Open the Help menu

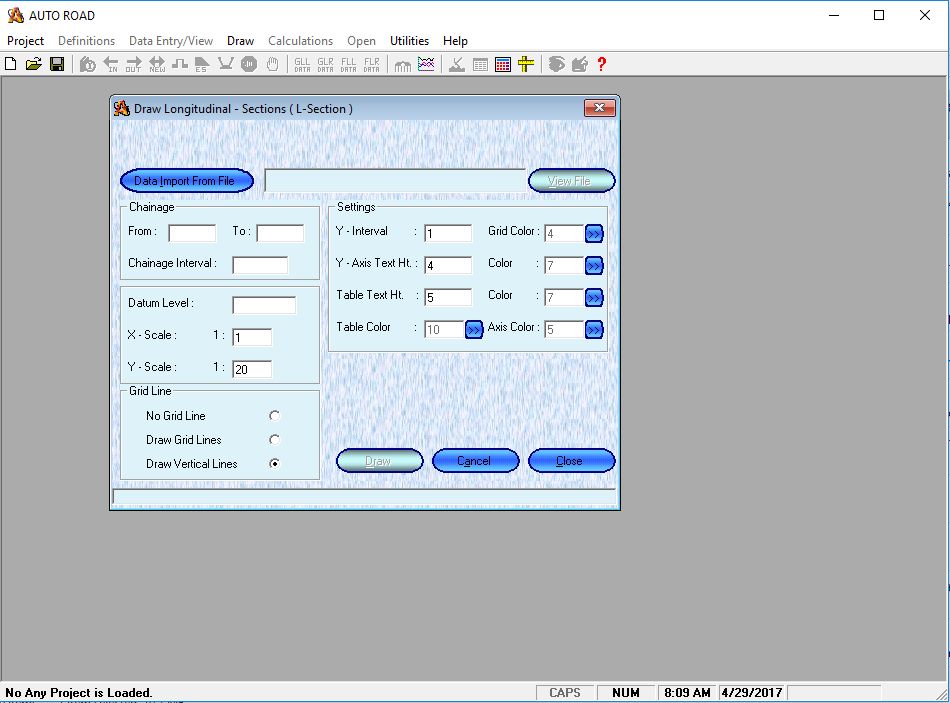click(455, 41)
